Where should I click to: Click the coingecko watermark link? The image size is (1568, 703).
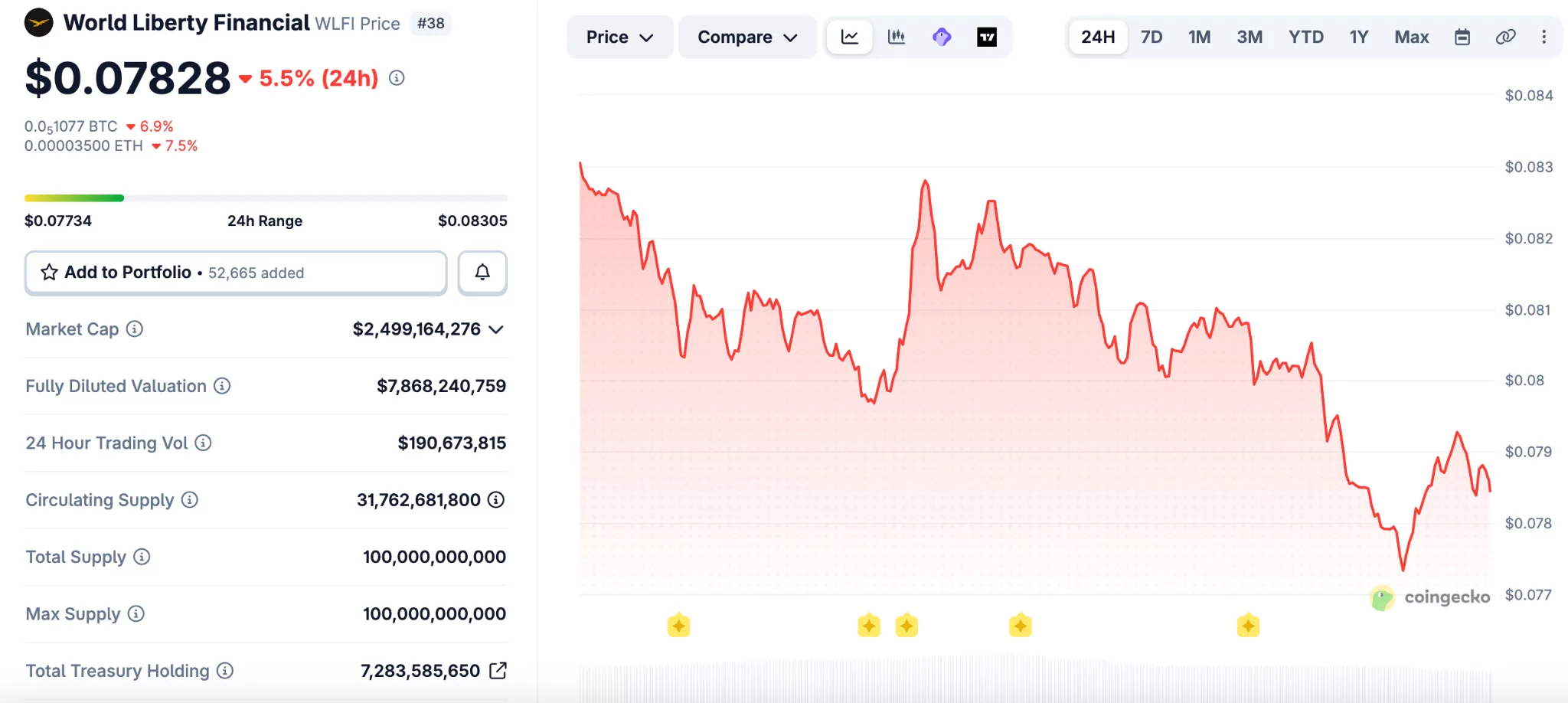(1429, 597)
